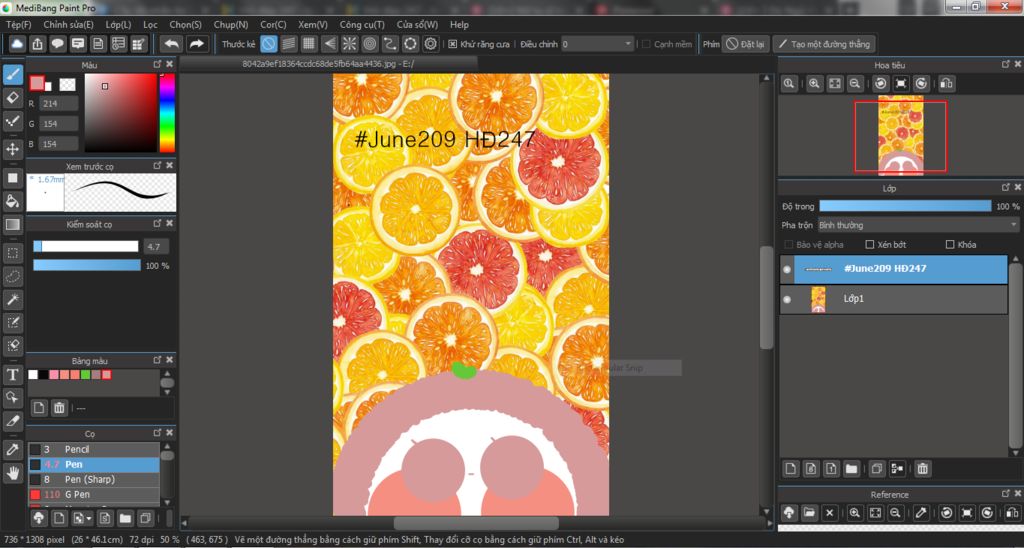Select the Select Pen tool

(12, 322)
